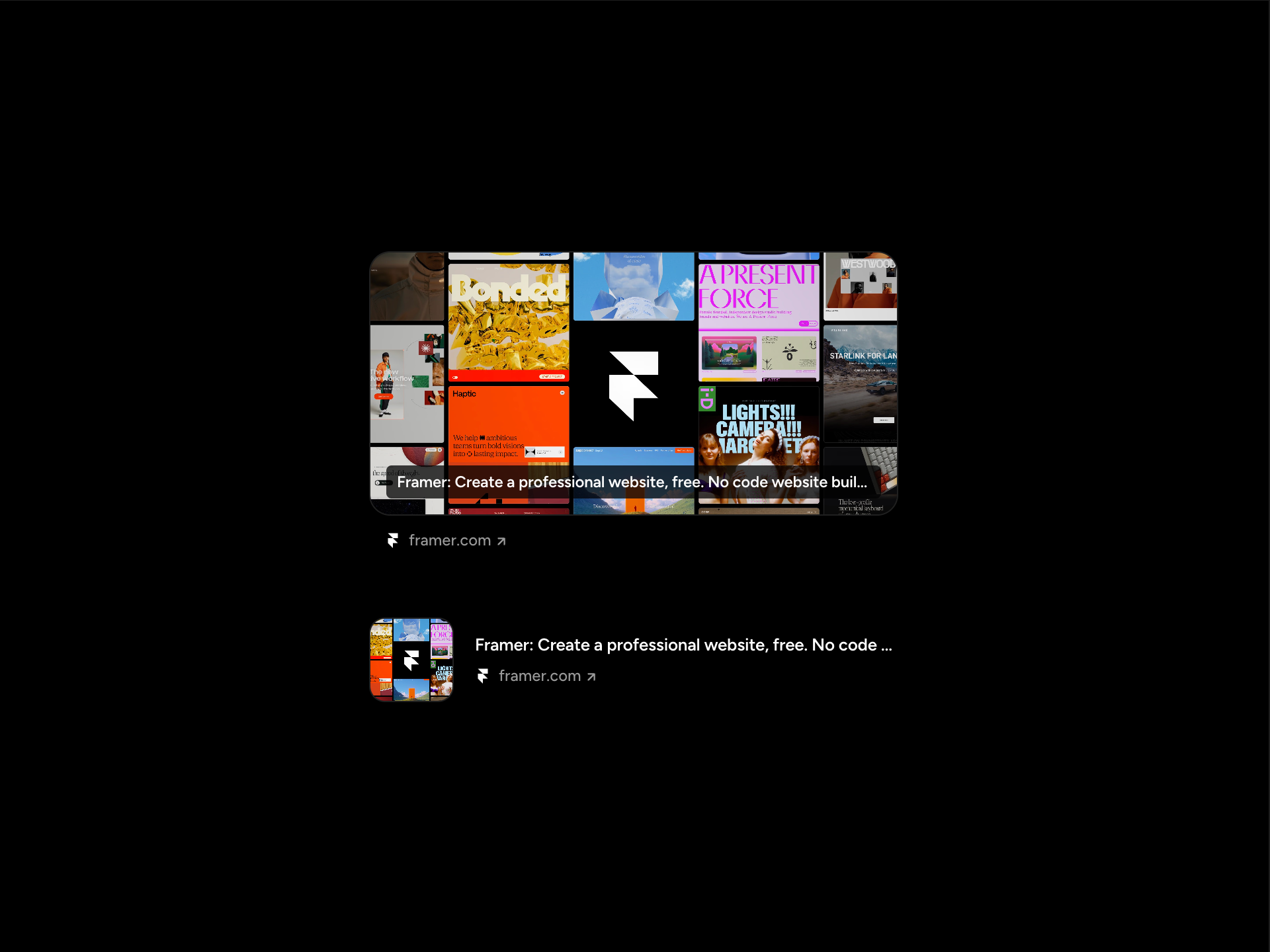
Task: Click the large Framer logo in preview
Action: [x=633, y=385]
